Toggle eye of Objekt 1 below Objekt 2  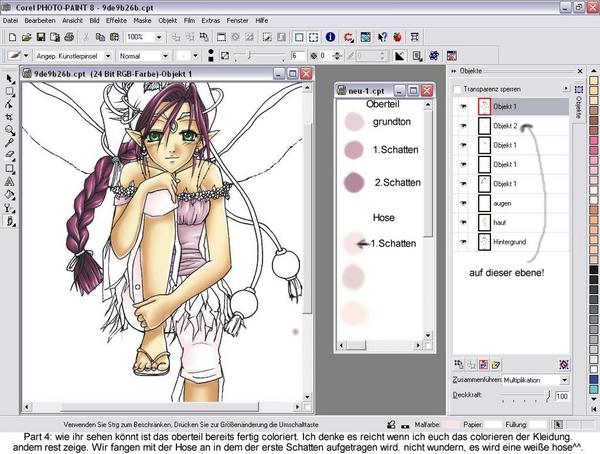click(x=463, y=145)
